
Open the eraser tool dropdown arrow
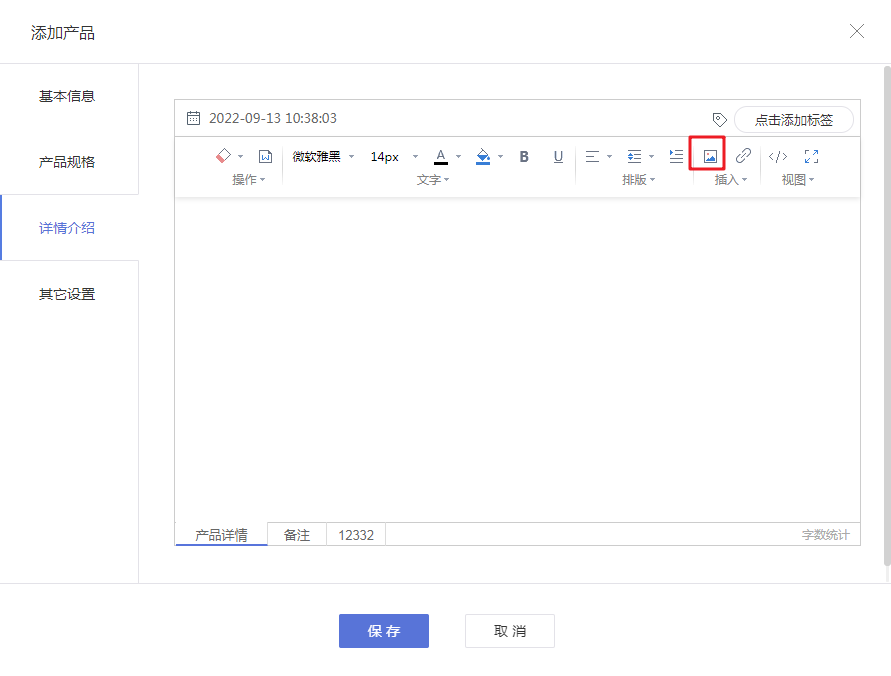point(241,157)
